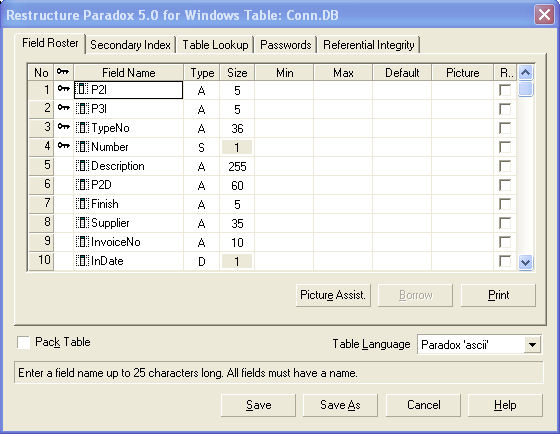Click the key icon for the TypeNo row
This screenshot has height=436, width=560.
tap(64, 126)
